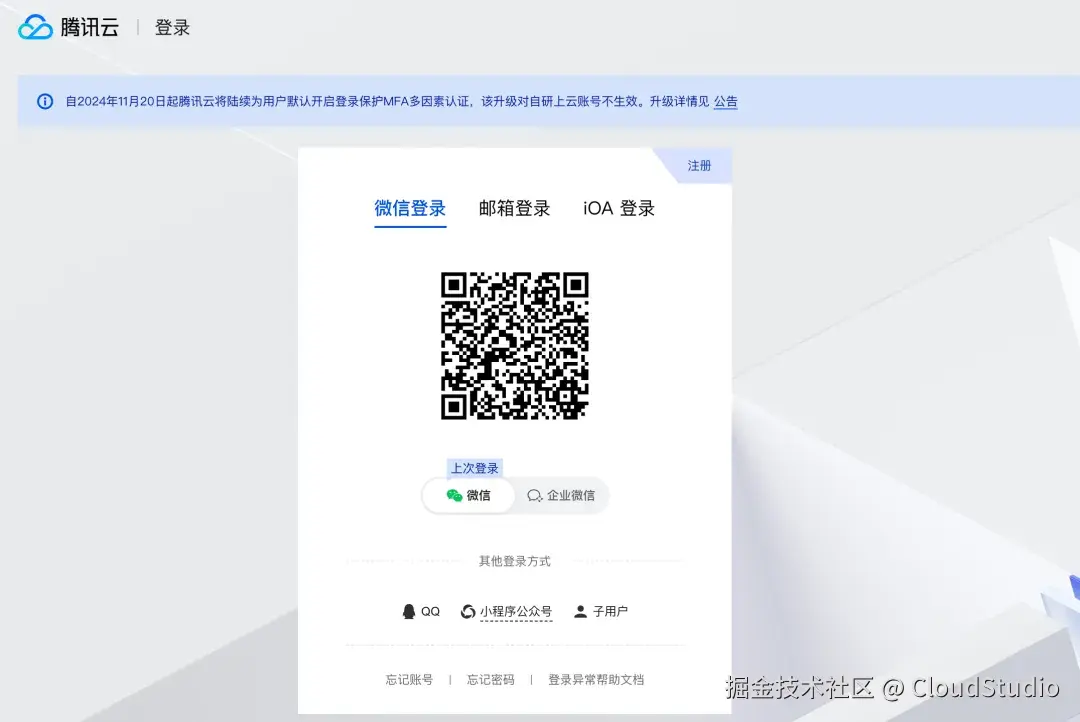Screen dimensions: 1080x722
Task: Toggle back to WeChat personal login mode
Action: coord(470,495)
